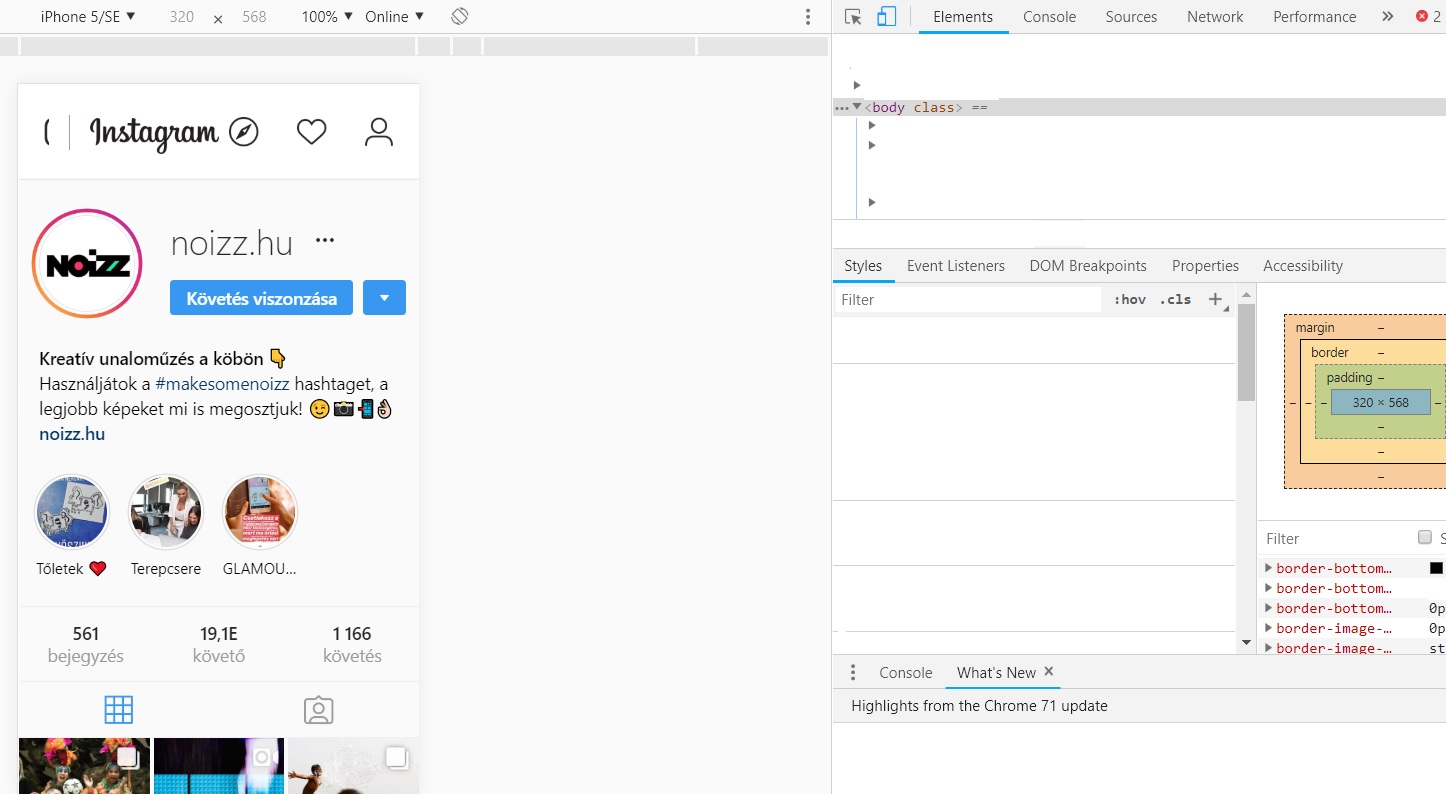Toggle .cls class editor
Image resolution: width=1446 pixels, height=794 pixels.
pos(1175,299)
